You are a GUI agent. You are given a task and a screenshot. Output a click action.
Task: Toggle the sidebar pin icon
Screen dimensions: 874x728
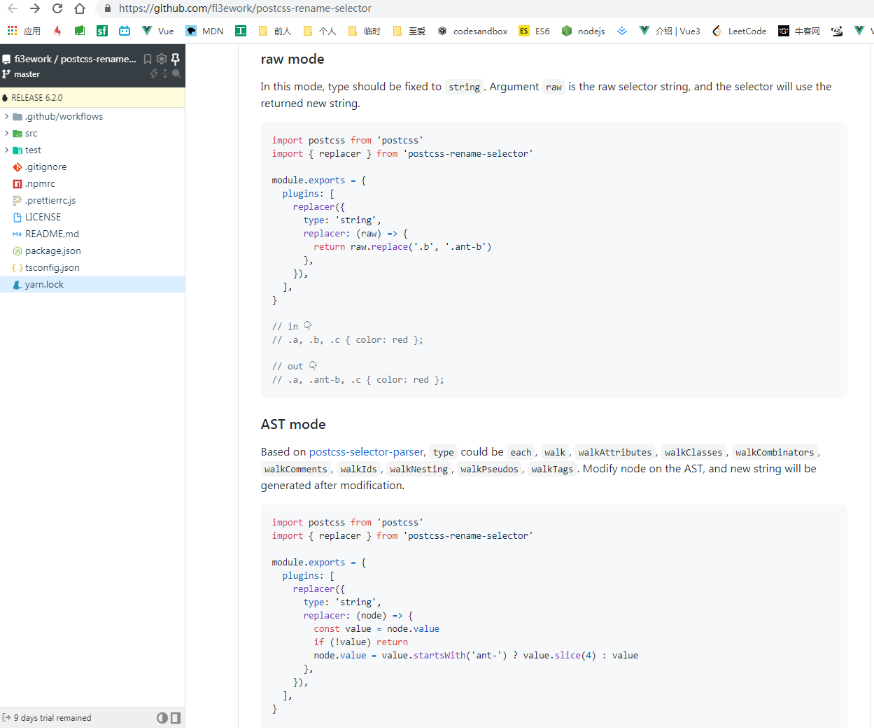point(176,59)
